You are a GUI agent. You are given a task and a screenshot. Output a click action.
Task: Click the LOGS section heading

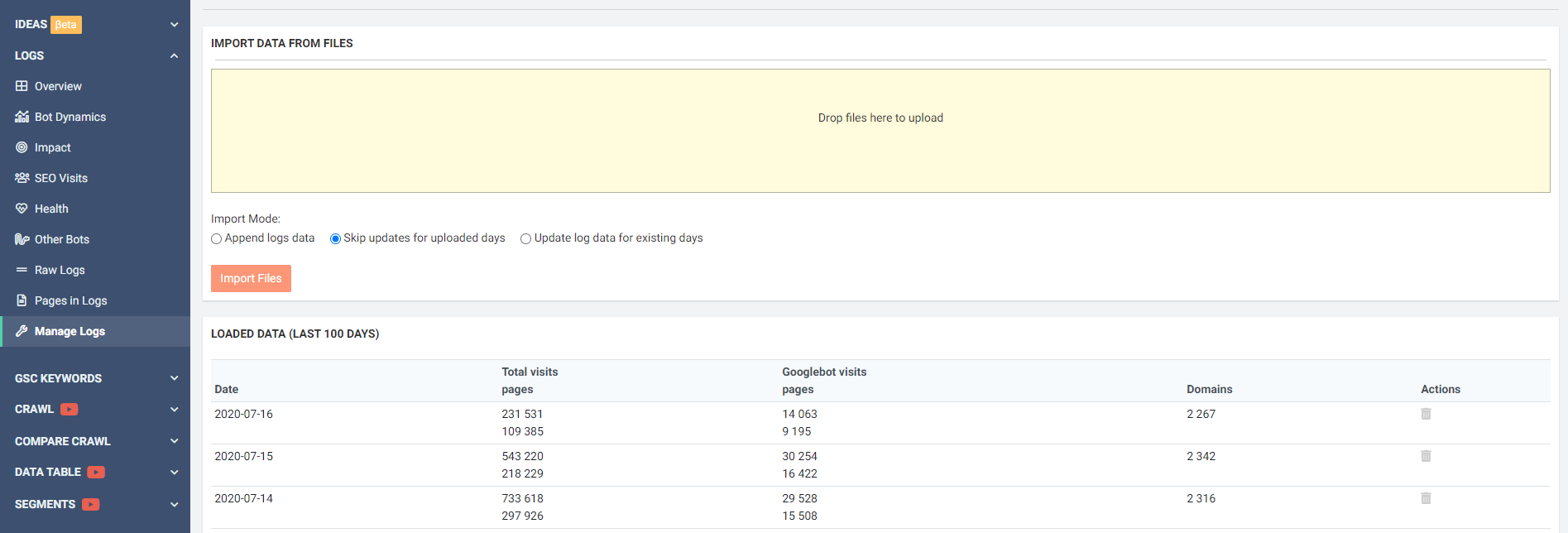[x=29, y=55]
